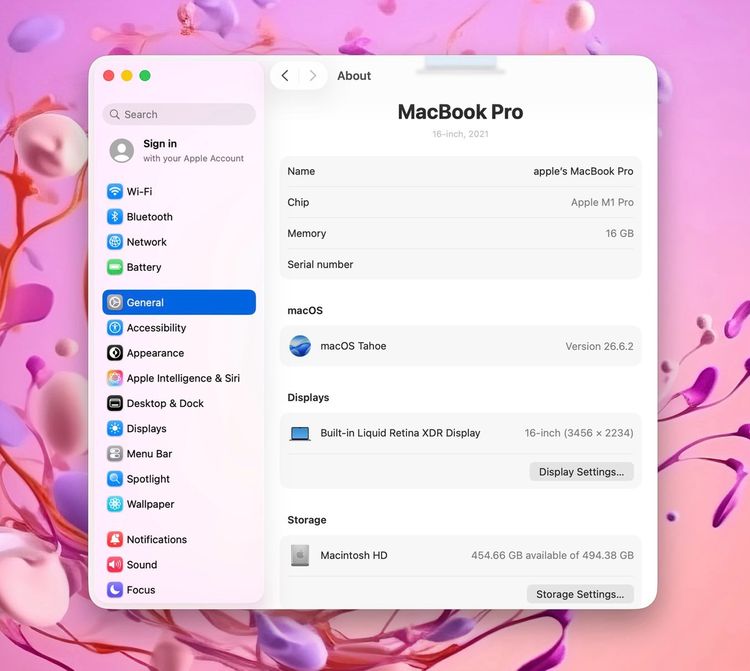Click the Apple Intelligence & Siri icon
The height and width of the screenshot is (671, 750).
coord(115,378)
